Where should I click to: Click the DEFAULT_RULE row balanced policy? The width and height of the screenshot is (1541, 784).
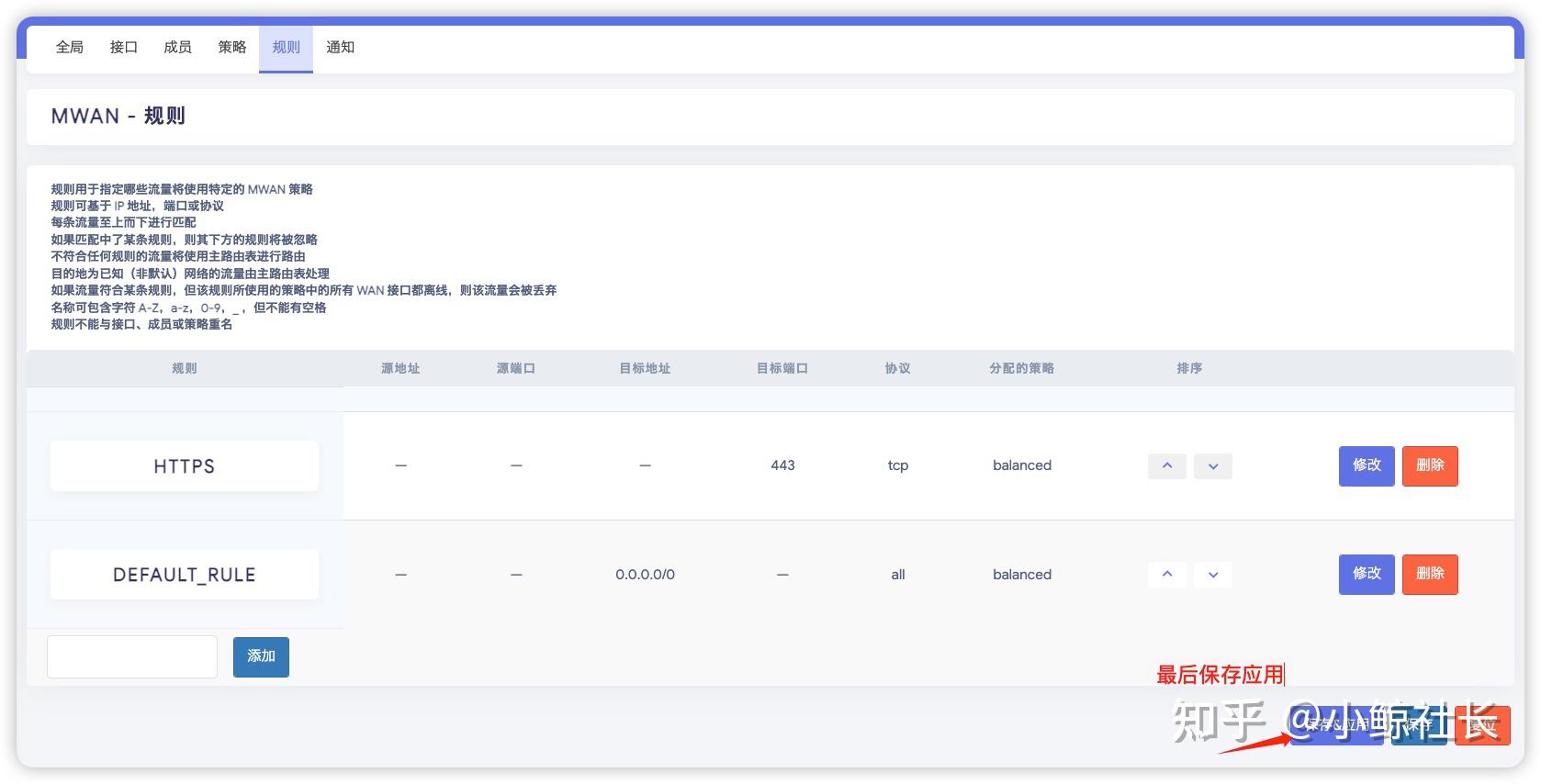1022,575
